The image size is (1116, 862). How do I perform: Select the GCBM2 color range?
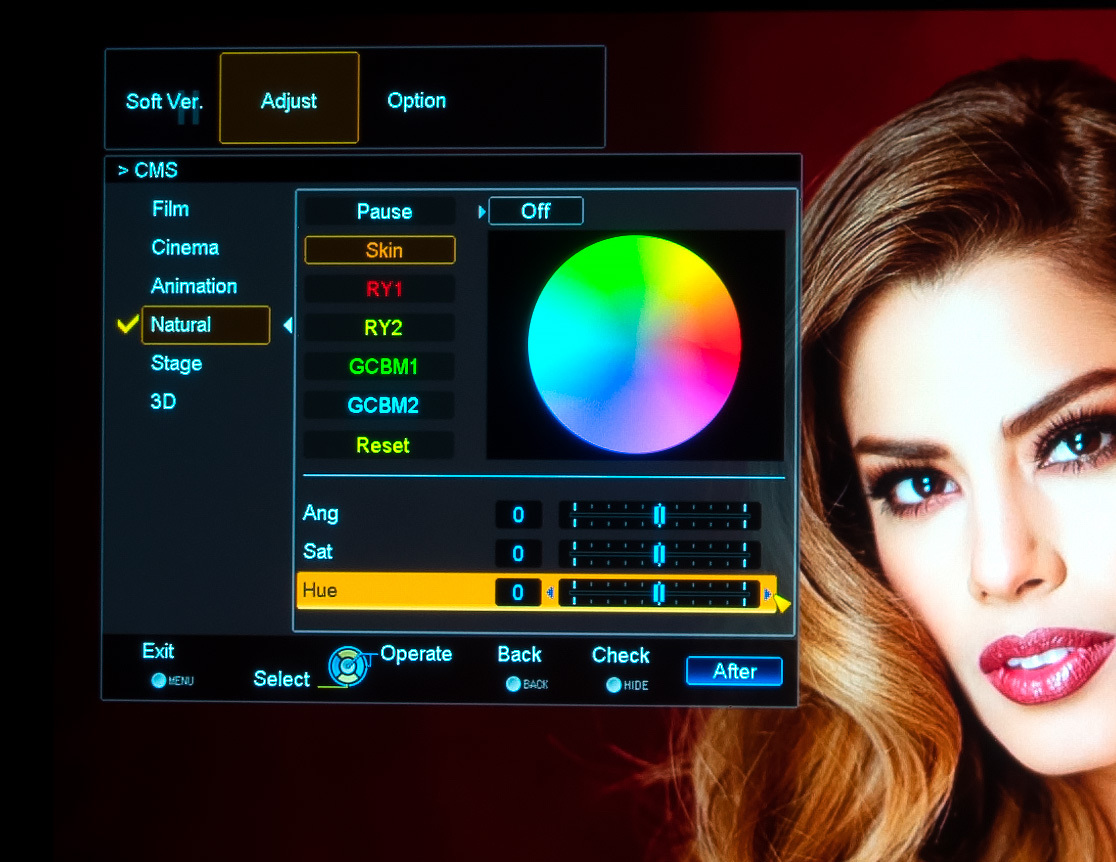click(380, 405)
